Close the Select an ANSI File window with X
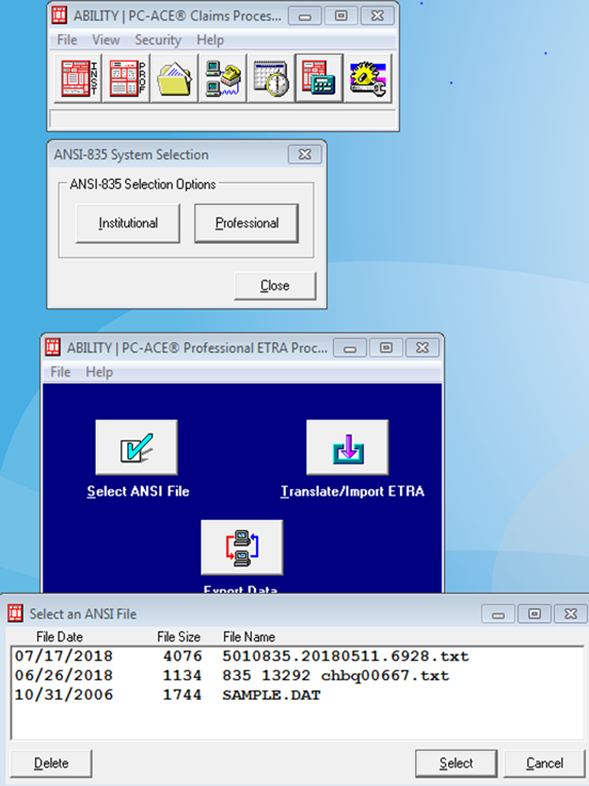Screen dimensions: 589x786 tap(570, 614)
